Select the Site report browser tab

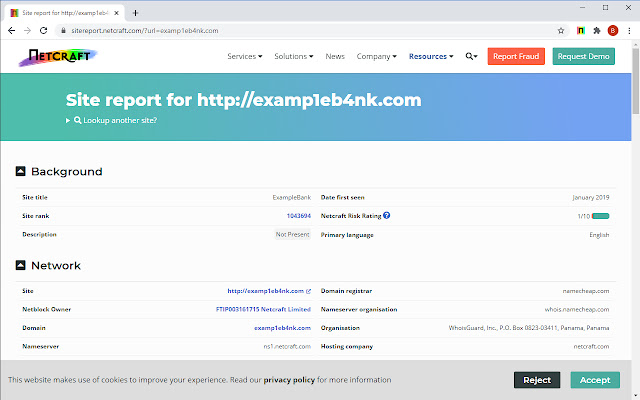point(64,13)
